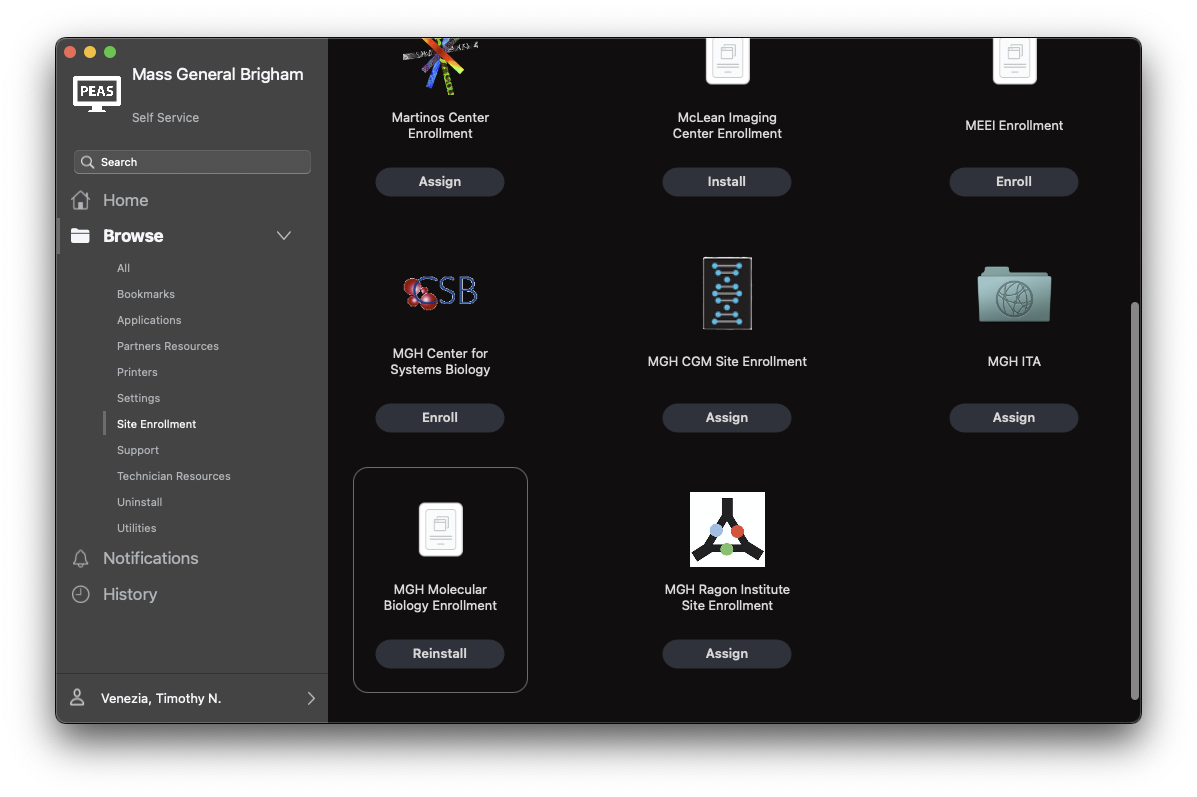The height and width of the screenshot is (797, 1197).
Task: Select the Utilities category
Action: click(x=137, y=528)
